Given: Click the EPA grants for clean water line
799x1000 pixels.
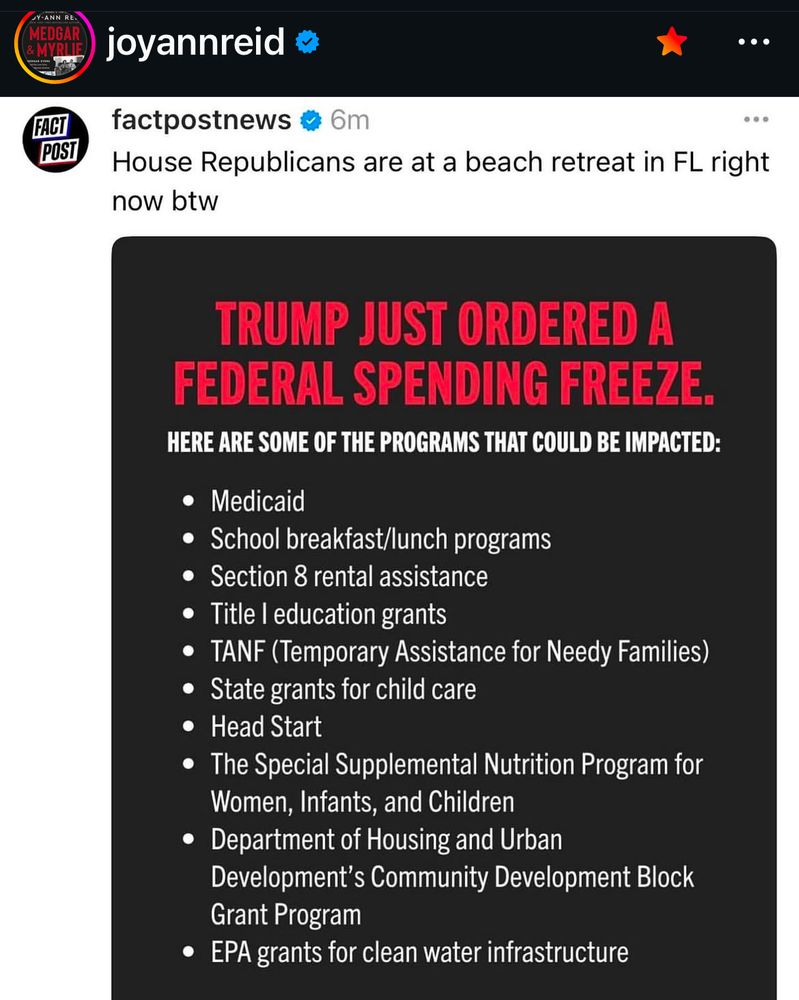Looking at the screenshot, I should click(419, 951).
